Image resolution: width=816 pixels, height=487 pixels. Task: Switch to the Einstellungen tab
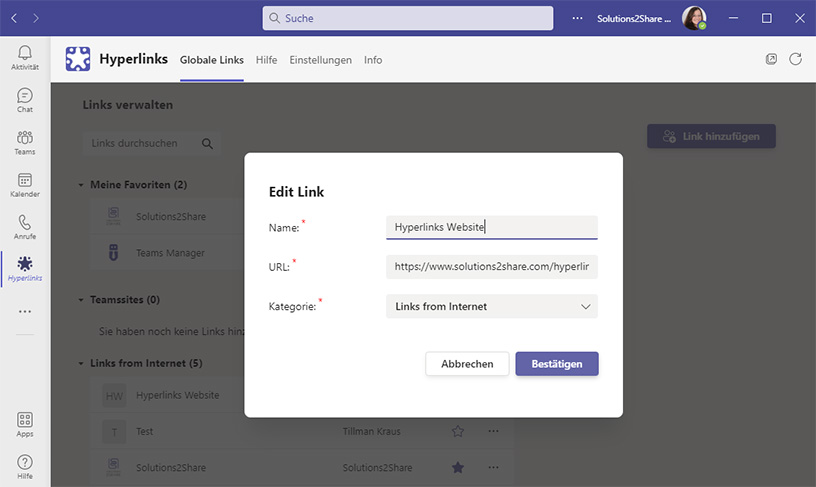320,60
